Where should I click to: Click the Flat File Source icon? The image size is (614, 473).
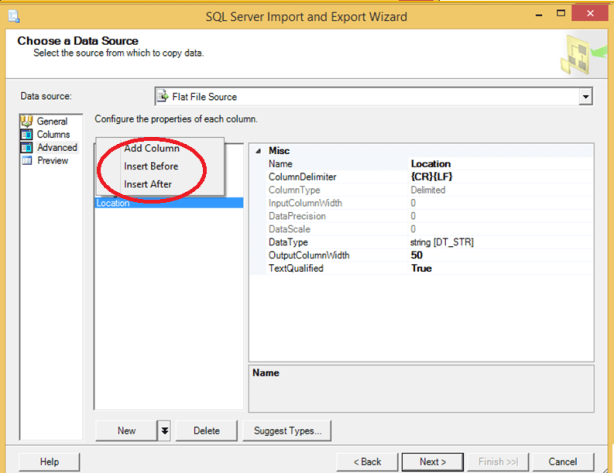pos(164,97)
